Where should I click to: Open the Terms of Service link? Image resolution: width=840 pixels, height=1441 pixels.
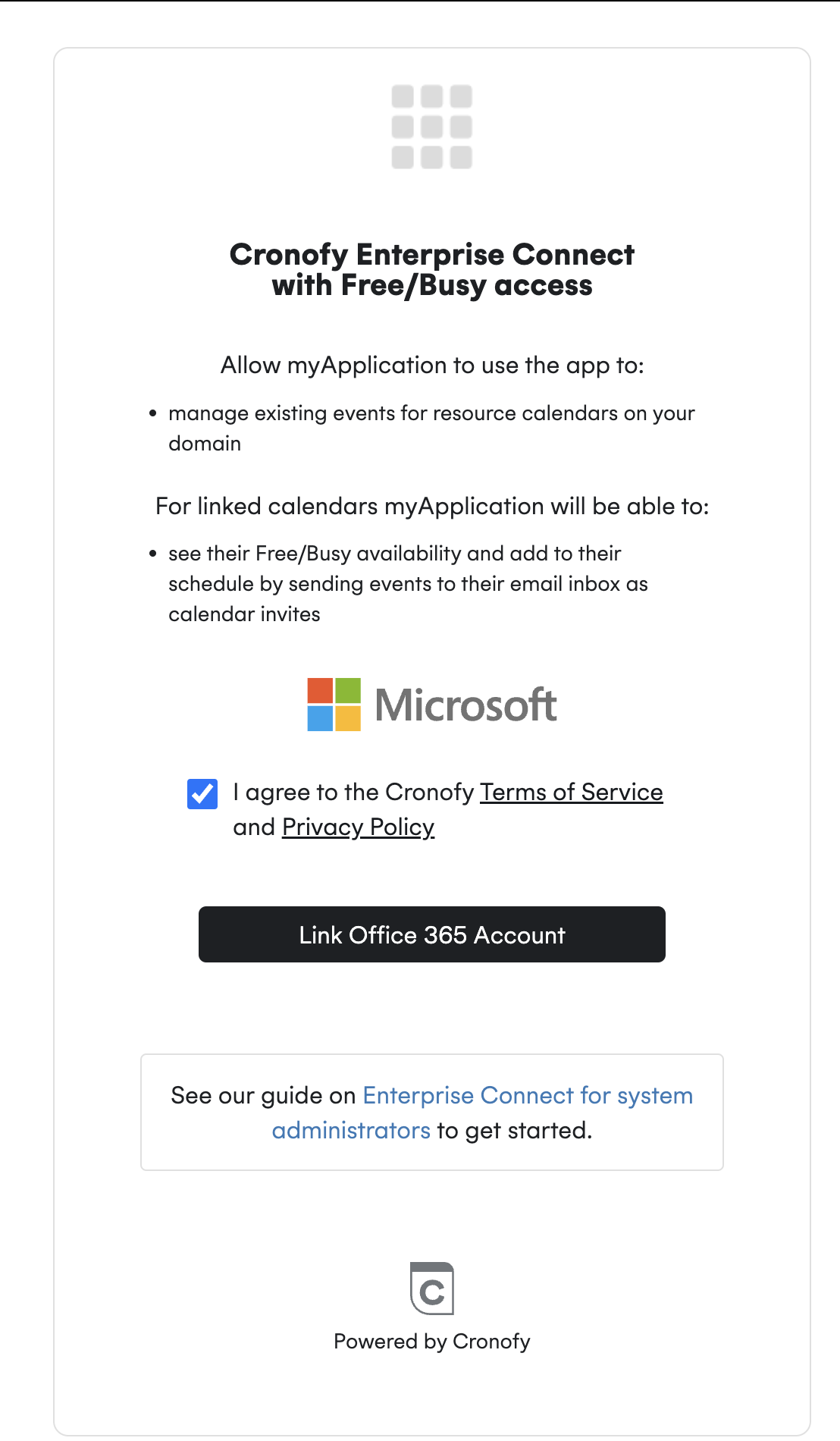571,792
